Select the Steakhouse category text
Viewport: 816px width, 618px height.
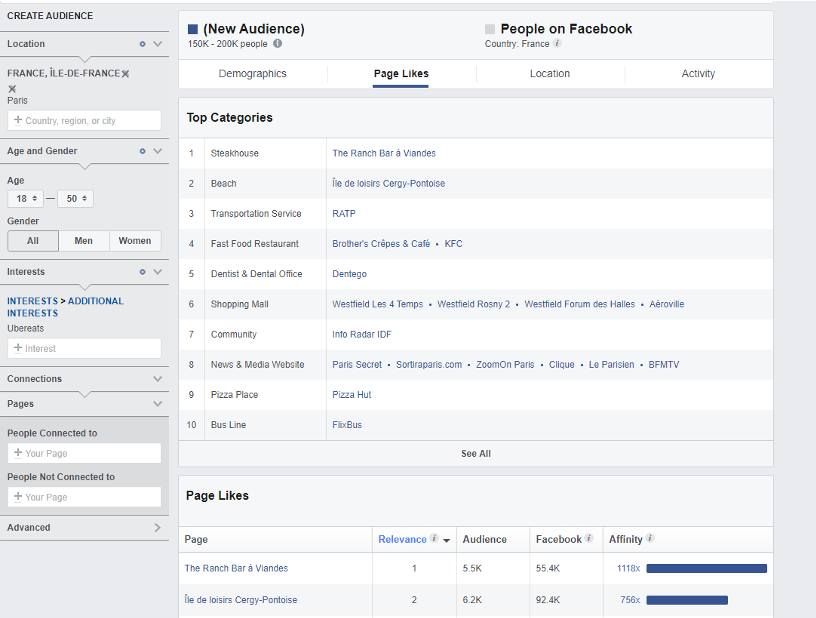(235, 153)
